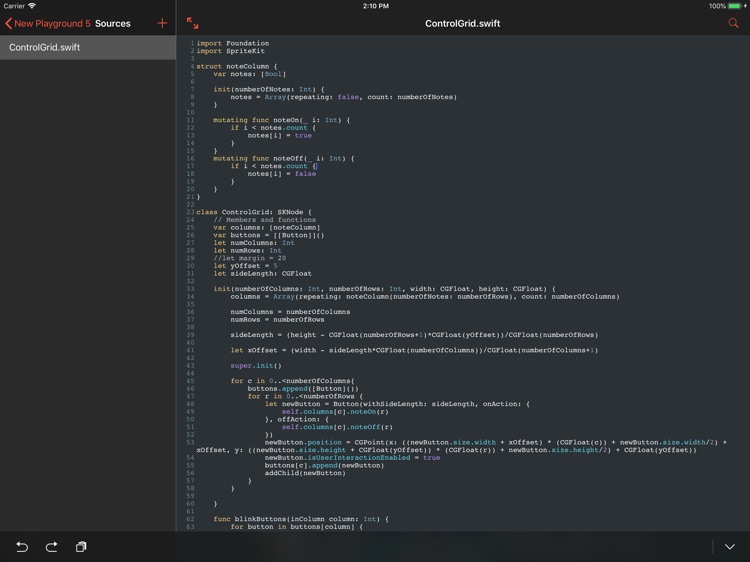The image size is (750, 562).
Task: Click the super.init() call line
Action: pyautogui.click(x=256, y=365)
